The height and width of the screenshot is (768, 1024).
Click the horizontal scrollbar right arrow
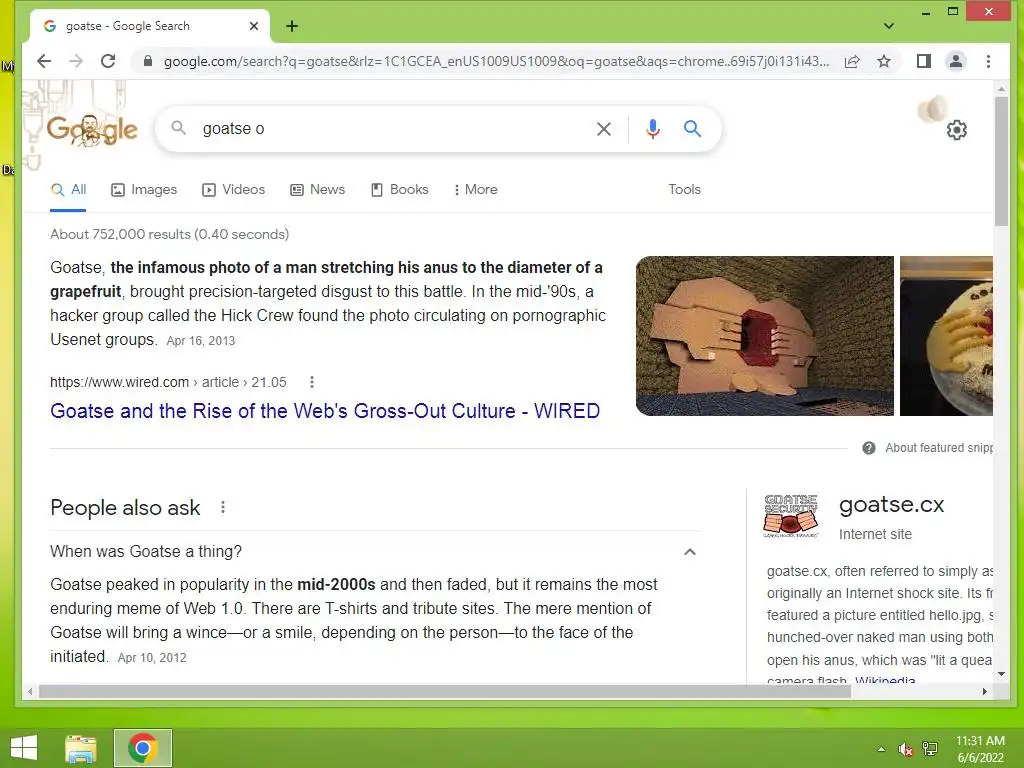[985, 691]
